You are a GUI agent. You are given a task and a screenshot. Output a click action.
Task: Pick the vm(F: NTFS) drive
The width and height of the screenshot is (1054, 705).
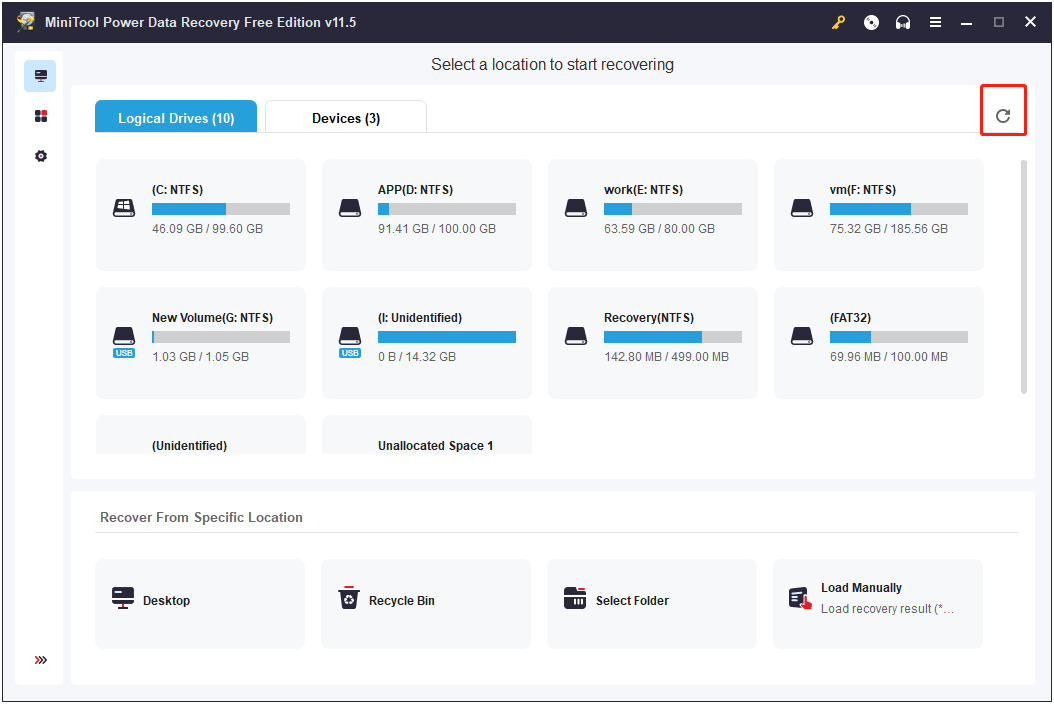[879, 215]
